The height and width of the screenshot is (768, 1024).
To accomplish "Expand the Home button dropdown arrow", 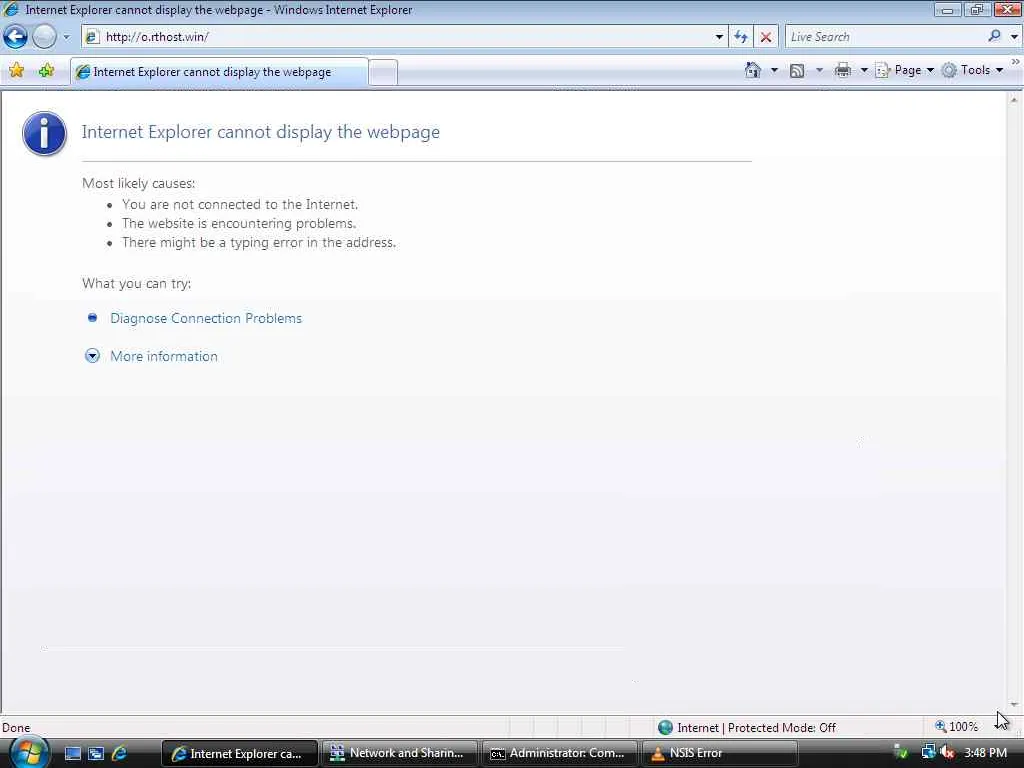I will coord(775,70).
